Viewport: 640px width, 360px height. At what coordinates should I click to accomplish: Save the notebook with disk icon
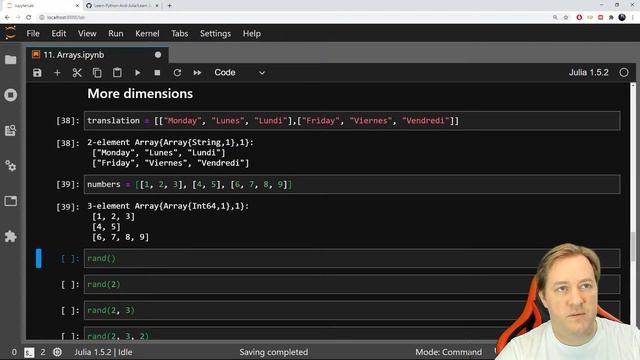click(x=37, y=73)
